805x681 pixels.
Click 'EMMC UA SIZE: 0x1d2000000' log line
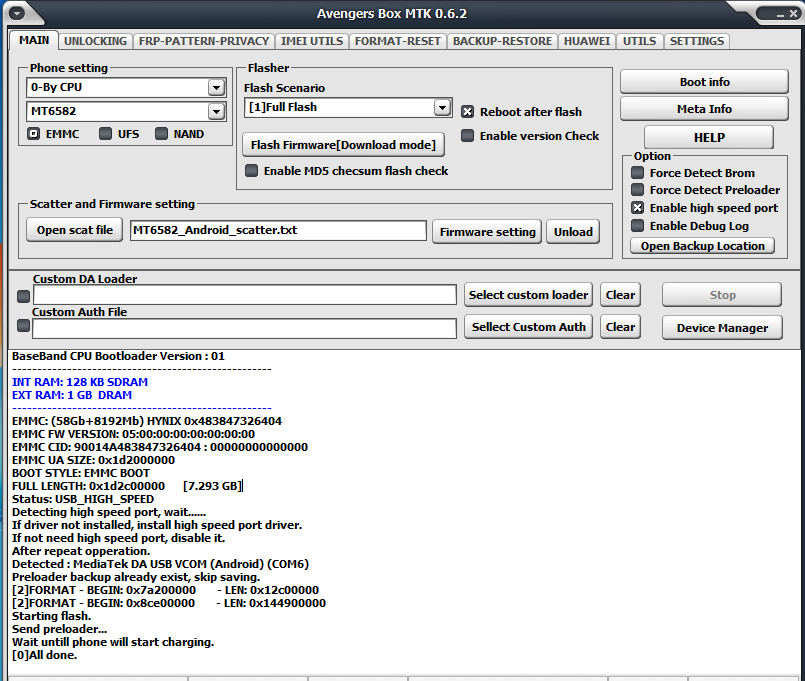(93, 460)
